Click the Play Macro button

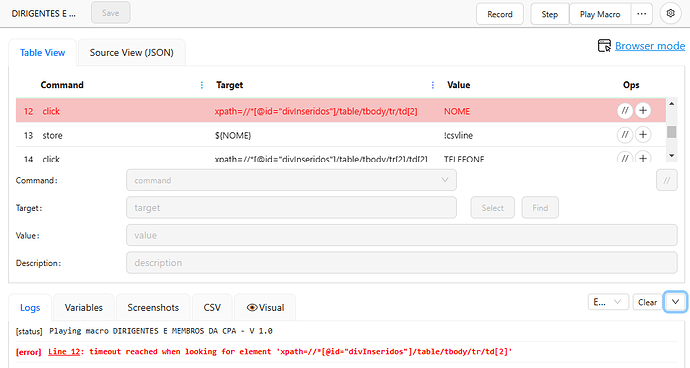(x=600, y=14)
